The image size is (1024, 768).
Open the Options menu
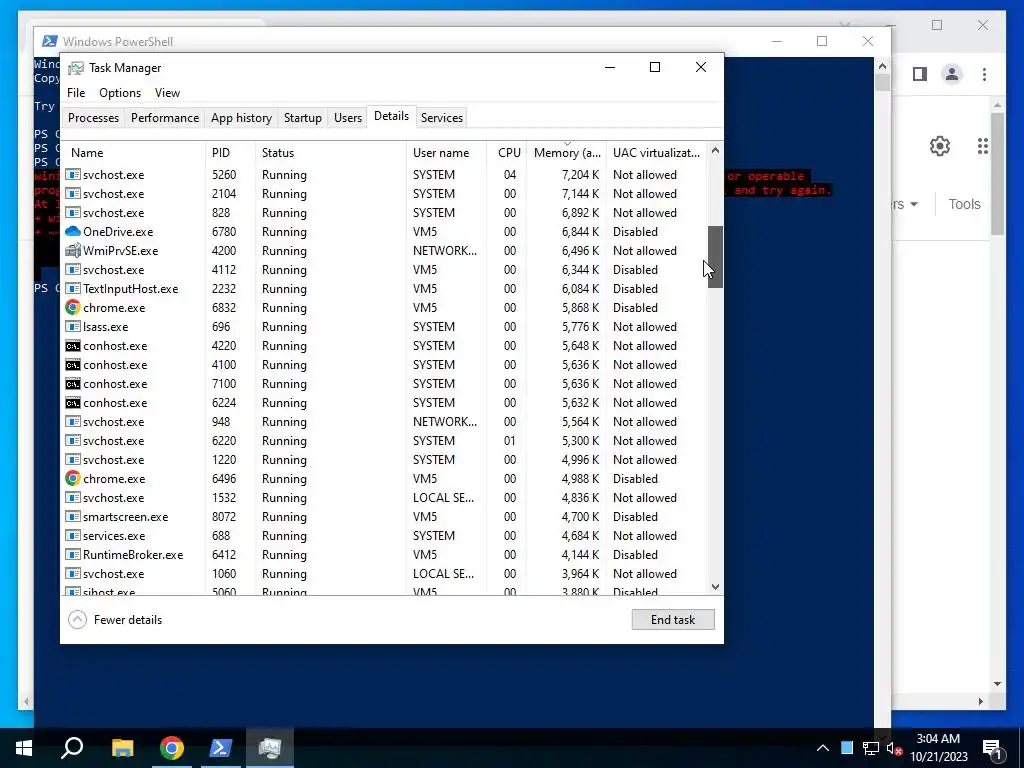coord(120,93)
